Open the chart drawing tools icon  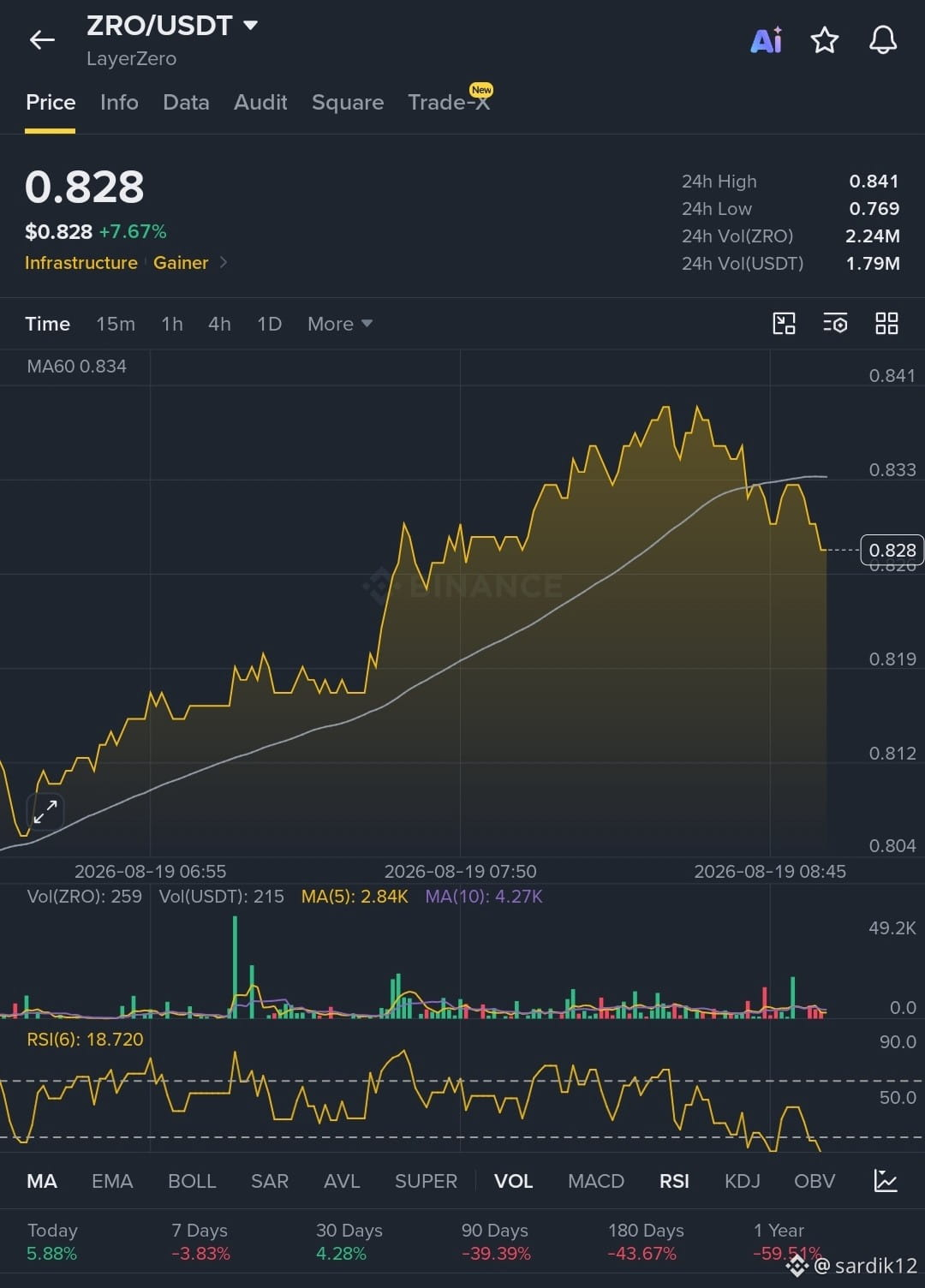(784, 323)
